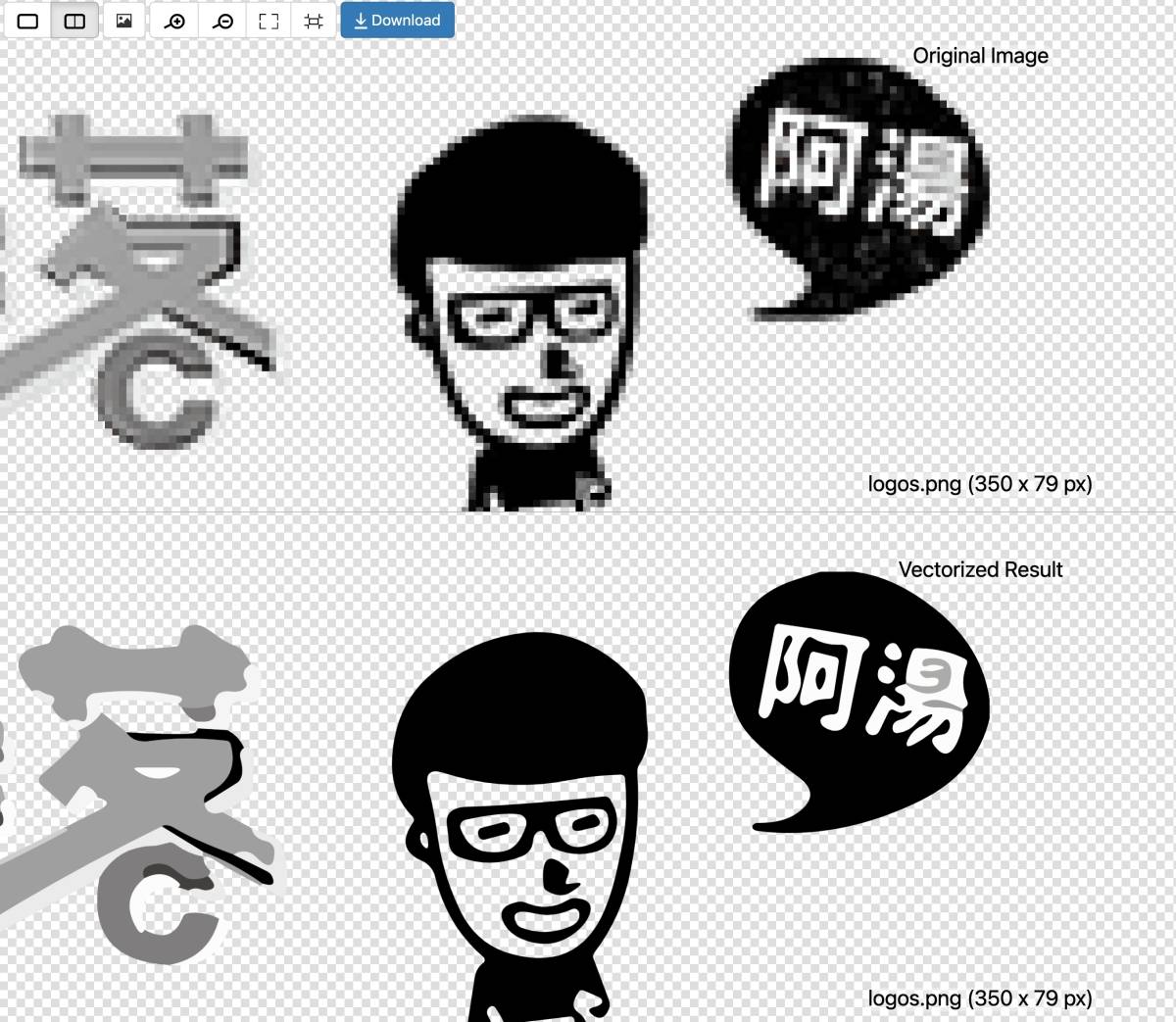This screenshot has width=1176, height=1022.
Task: Activate the split comparison view icon
Action: click(x=73, y=20)
